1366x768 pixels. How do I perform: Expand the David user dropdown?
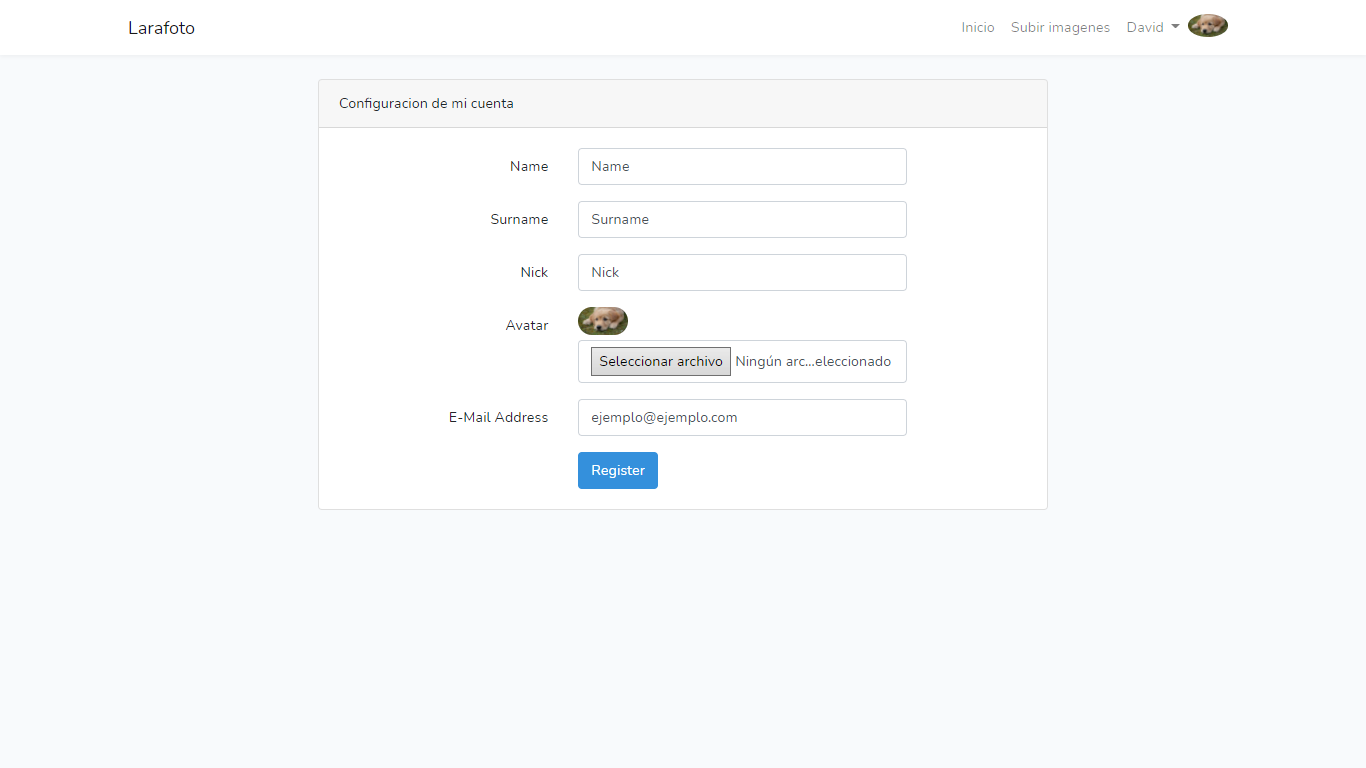point(1153,27)
